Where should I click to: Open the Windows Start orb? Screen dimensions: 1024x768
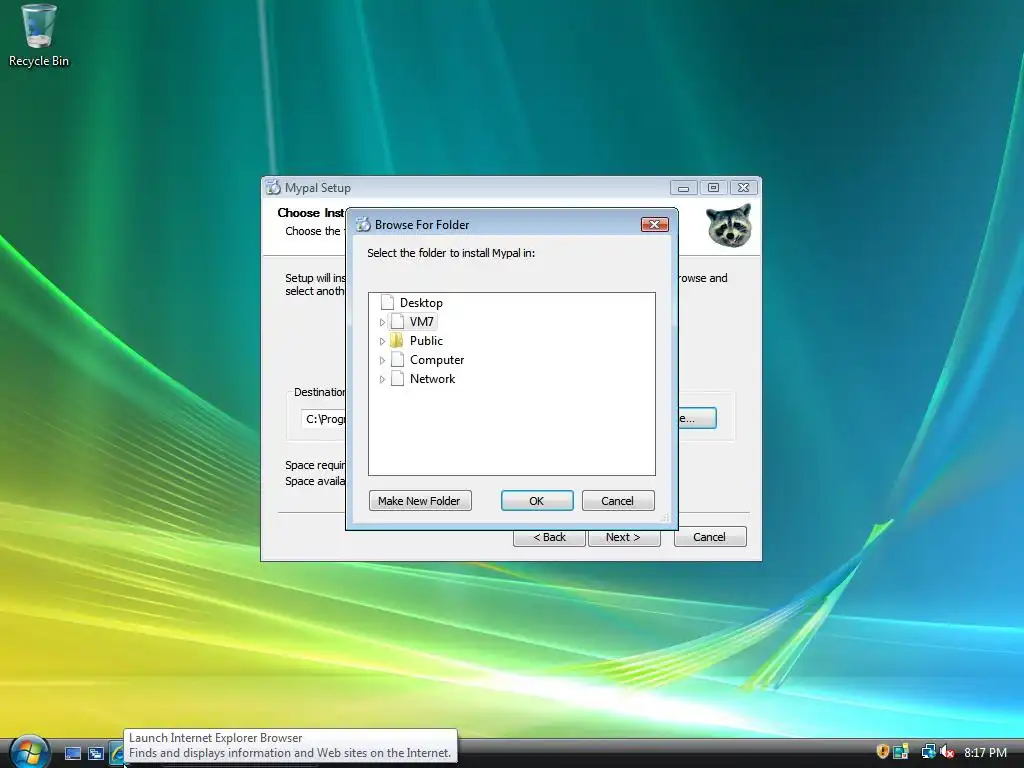click(x=29, y=752)
